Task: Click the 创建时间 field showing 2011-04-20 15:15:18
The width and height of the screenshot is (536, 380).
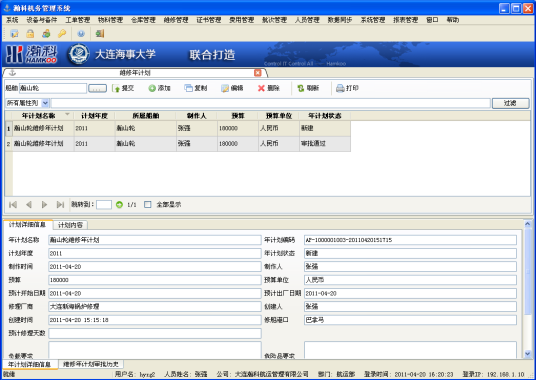Action: tap(155, 320)
